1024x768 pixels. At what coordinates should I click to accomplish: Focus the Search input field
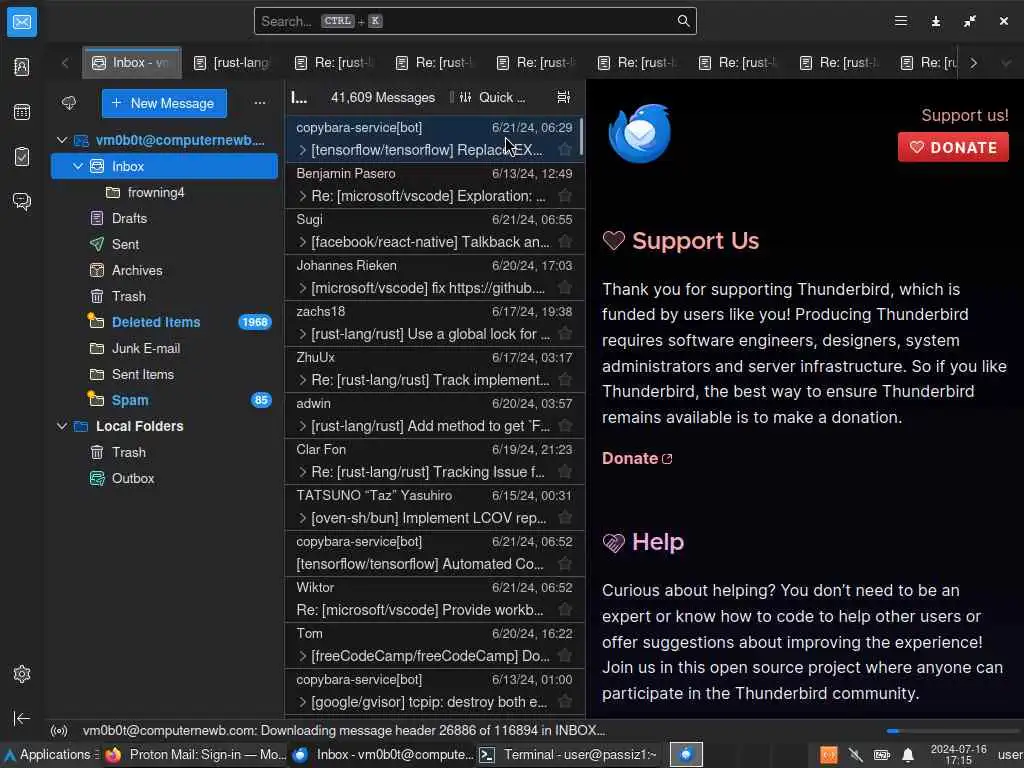(x=475, y=21)
